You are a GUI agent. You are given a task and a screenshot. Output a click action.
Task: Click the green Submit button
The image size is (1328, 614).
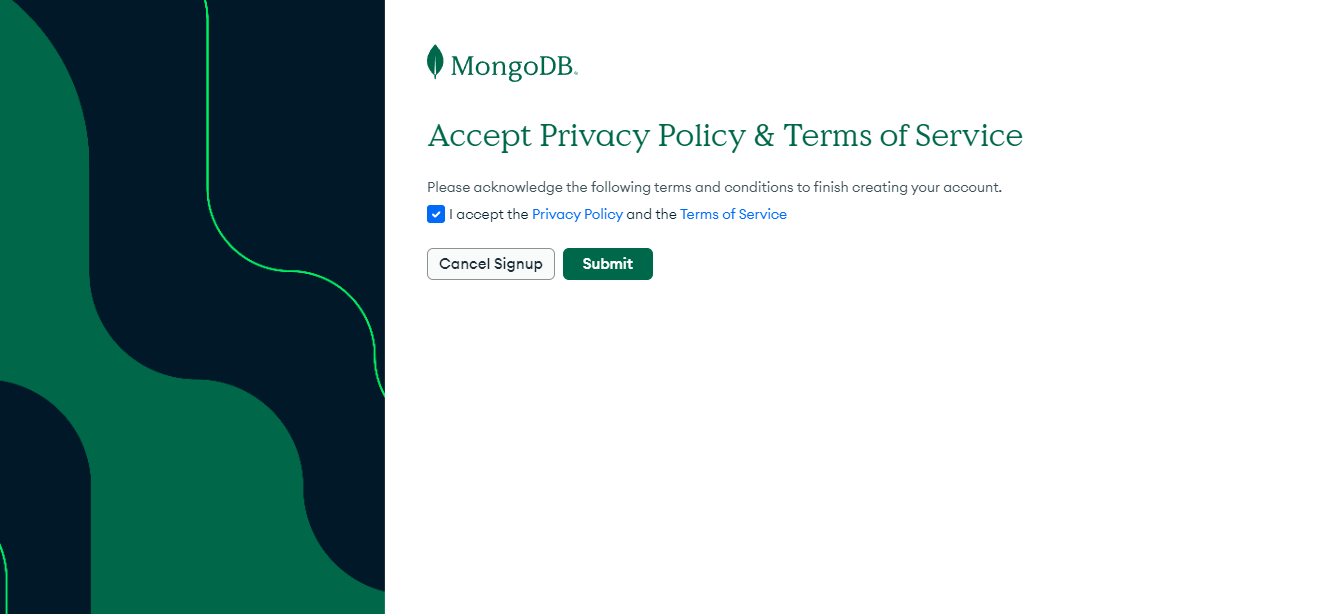click(607, 264)
